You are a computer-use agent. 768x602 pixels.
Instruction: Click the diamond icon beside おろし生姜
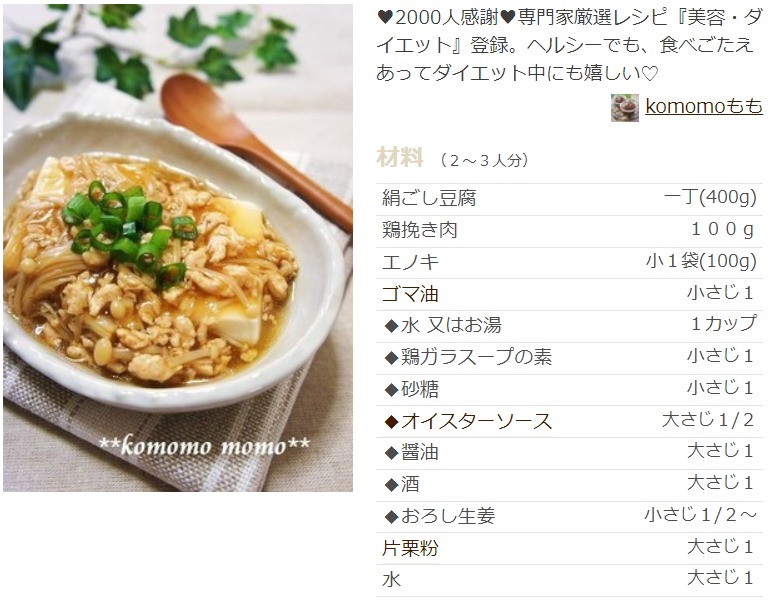point(391,516)
